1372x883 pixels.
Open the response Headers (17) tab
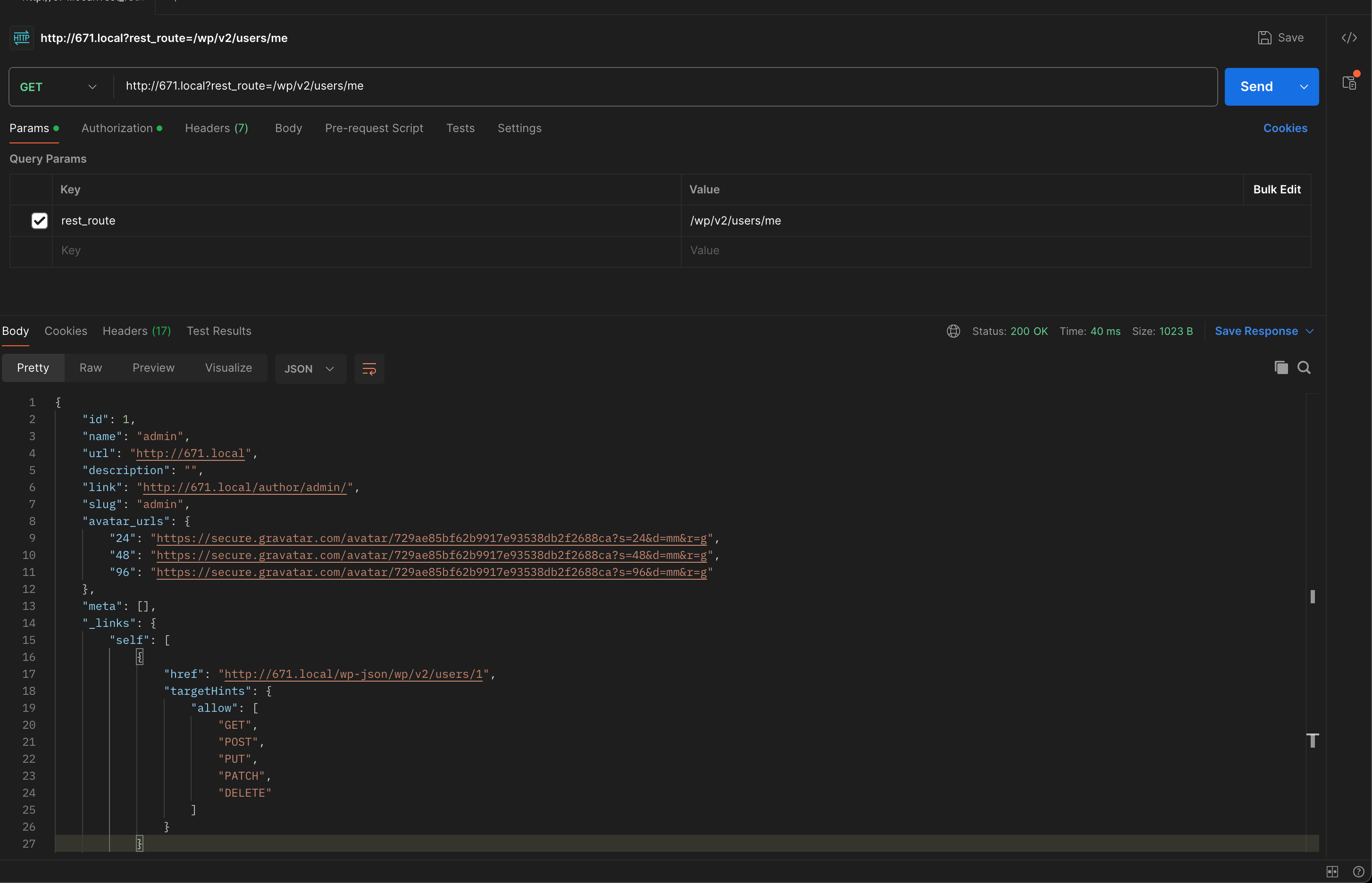click(136, 332)
